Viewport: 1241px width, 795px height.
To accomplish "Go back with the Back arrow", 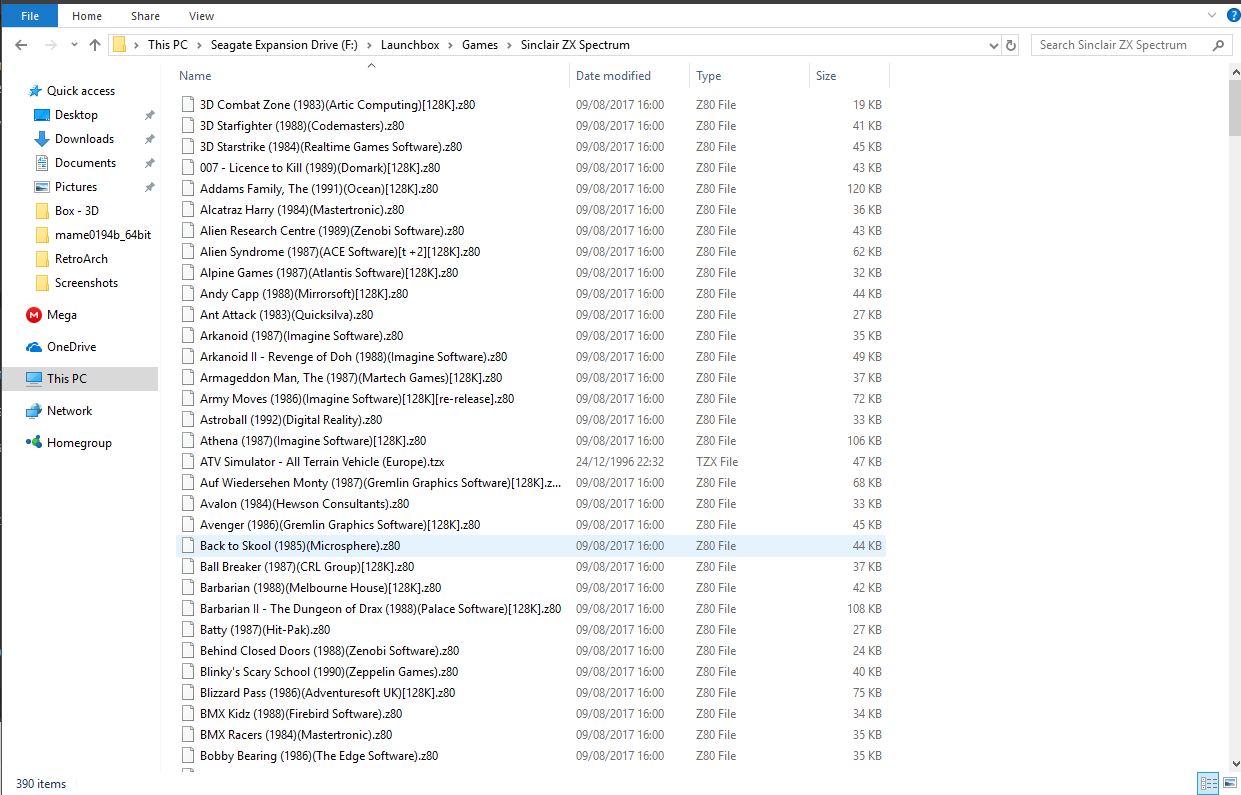I will (x=22, y=45).
